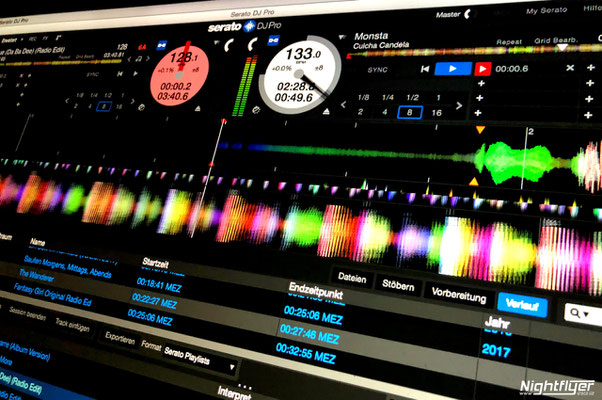
Task: Toggle right deck keylock icon
Action: pyautogui.click(x=273, y=40)
